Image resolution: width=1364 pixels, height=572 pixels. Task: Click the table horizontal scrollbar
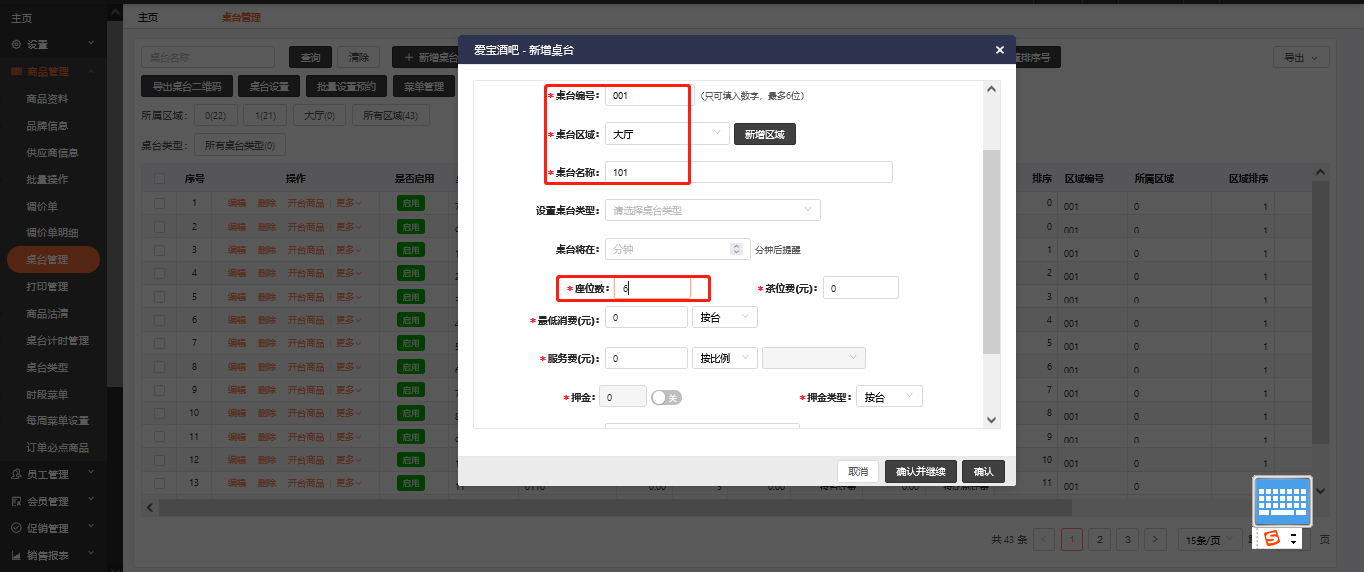click(615, 508)
